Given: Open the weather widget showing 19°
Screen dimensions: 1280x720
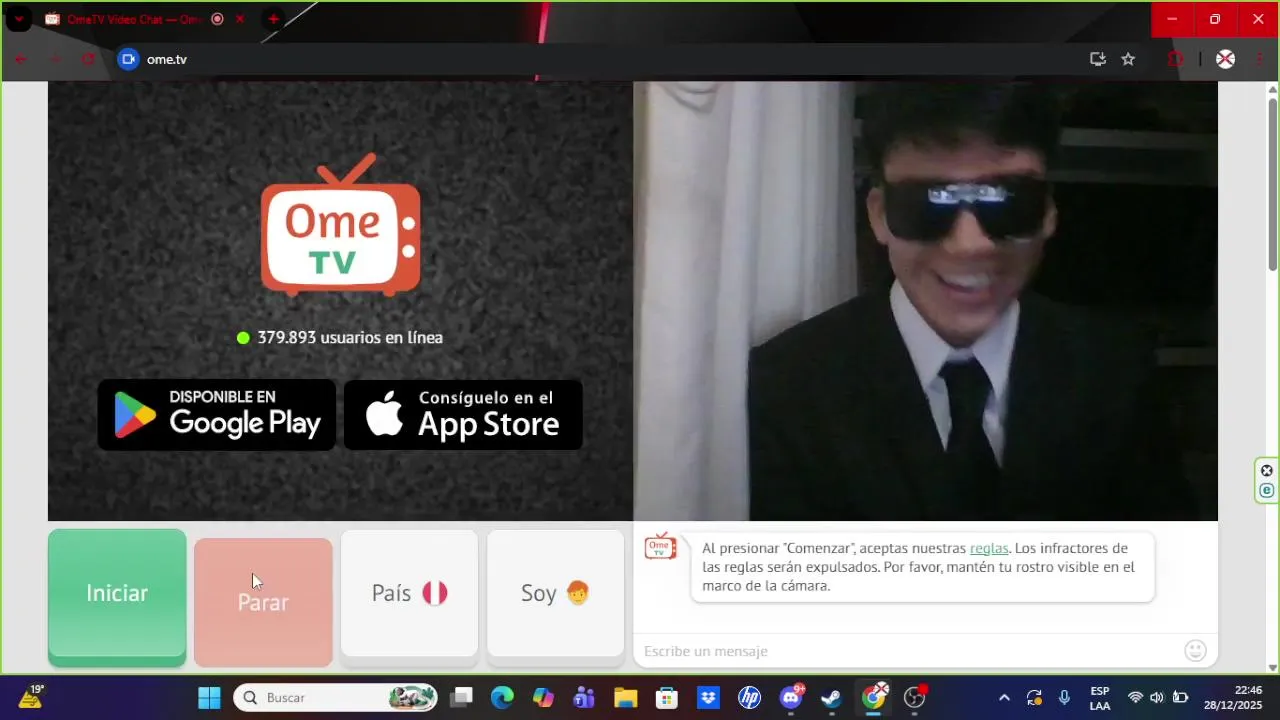Looking at the screenshot, I should tap(30, 697).
